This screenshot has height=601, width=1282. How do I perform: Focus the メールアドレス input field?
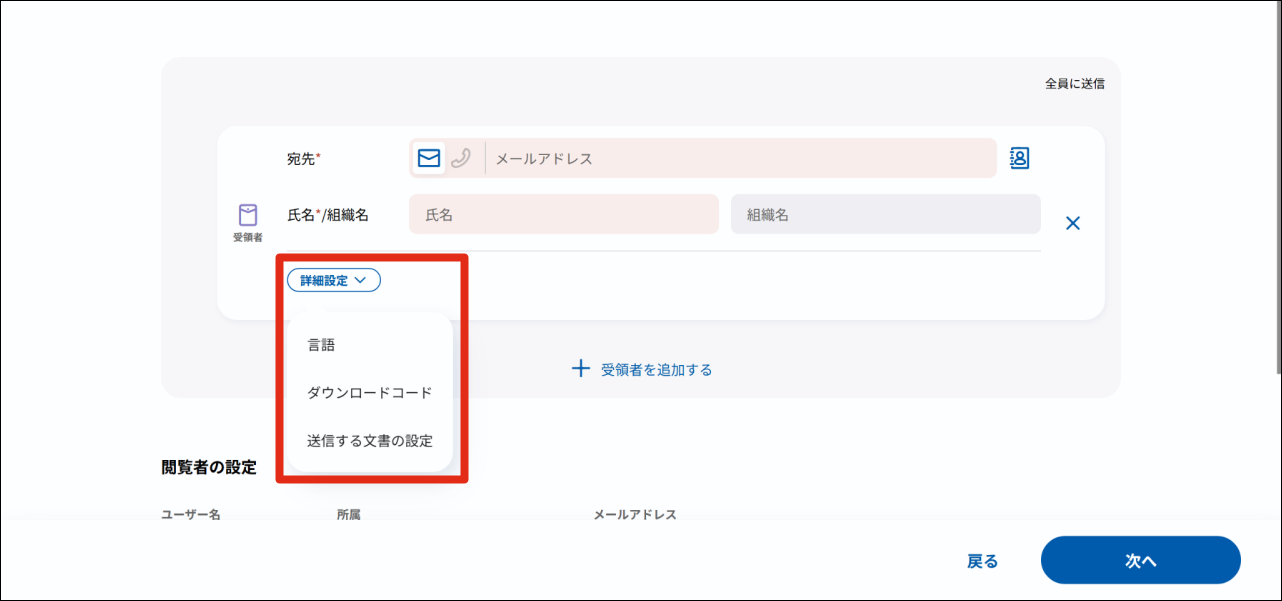[x=740, y=158]
